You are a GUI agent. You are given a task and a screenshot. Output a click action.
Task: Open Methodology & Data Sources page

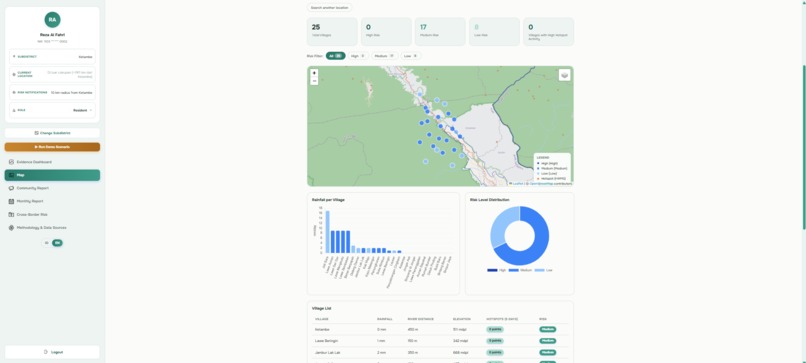point(52,227)
